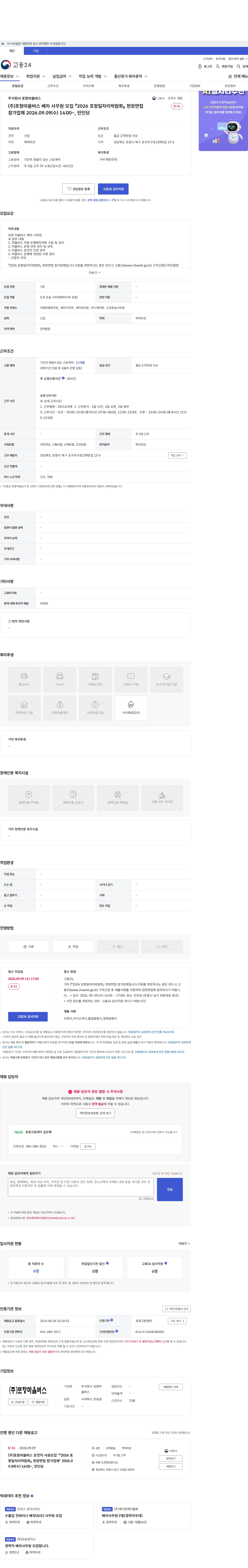Click 거짓구인광고 신고 report button
The image size is (248, 1568).
tap(177, 1309)
